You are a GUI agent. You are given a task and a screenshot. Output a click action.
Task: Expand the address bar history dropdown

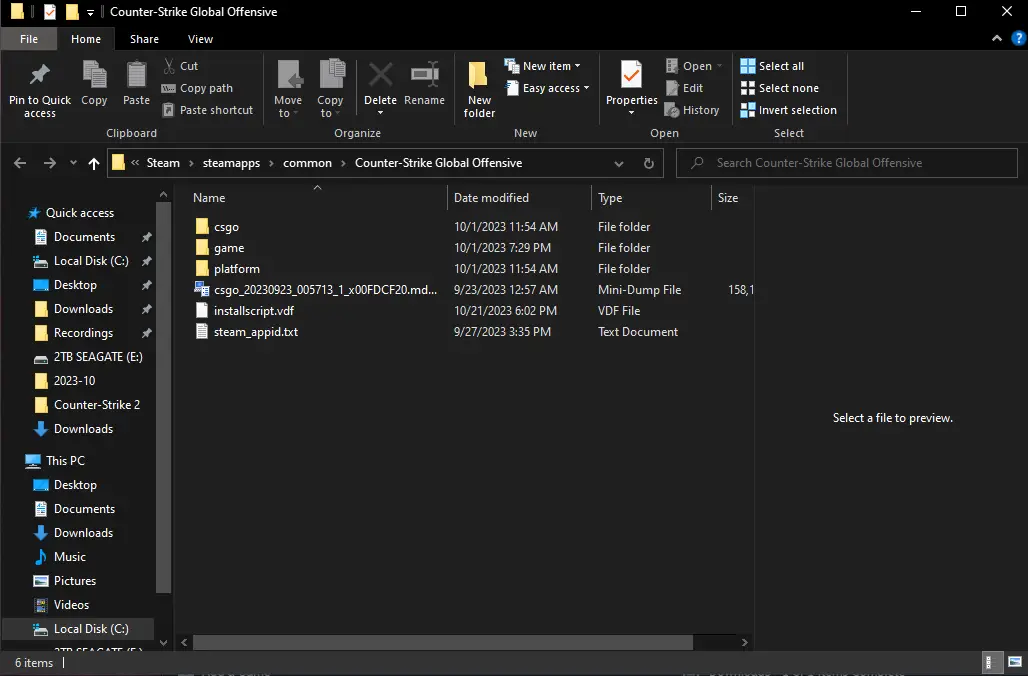point(618,163)
